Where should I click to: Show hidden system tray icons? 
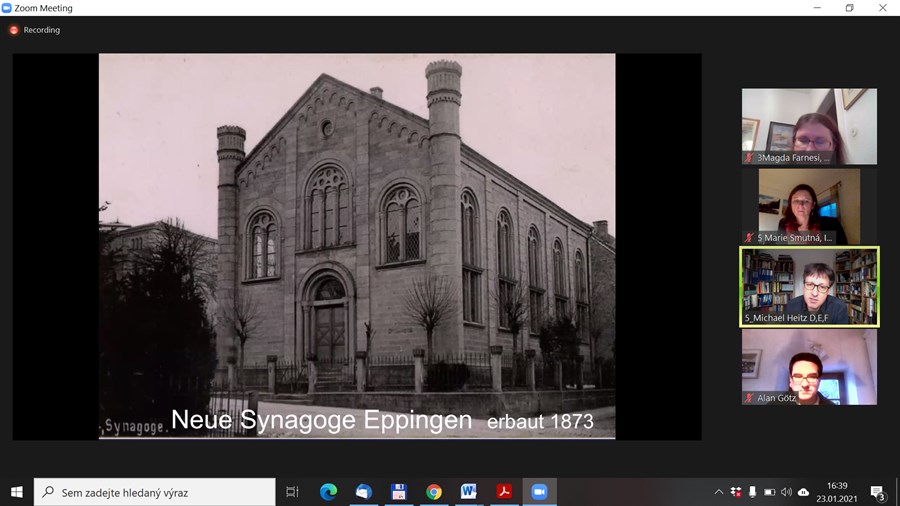[718, 492]
